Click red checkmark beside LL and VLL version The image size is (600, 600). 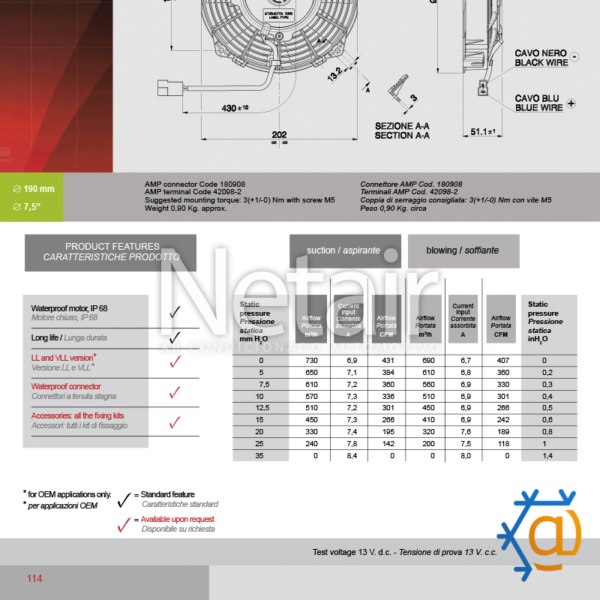point(175,364)
